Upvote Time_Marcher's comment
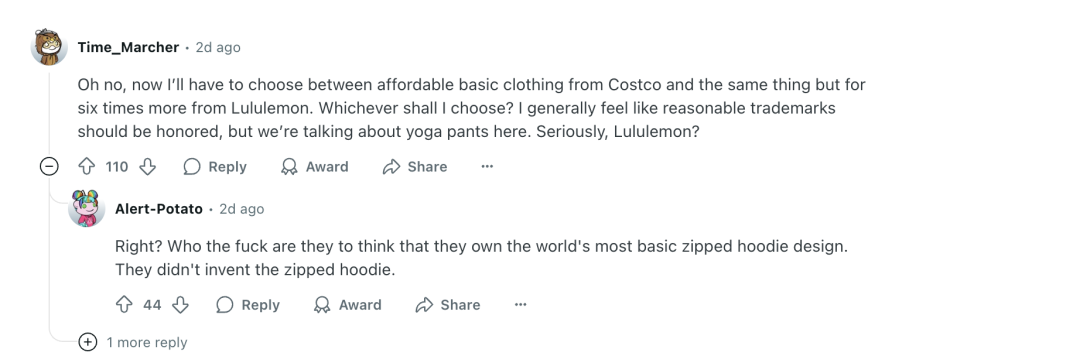 [86, 167]
